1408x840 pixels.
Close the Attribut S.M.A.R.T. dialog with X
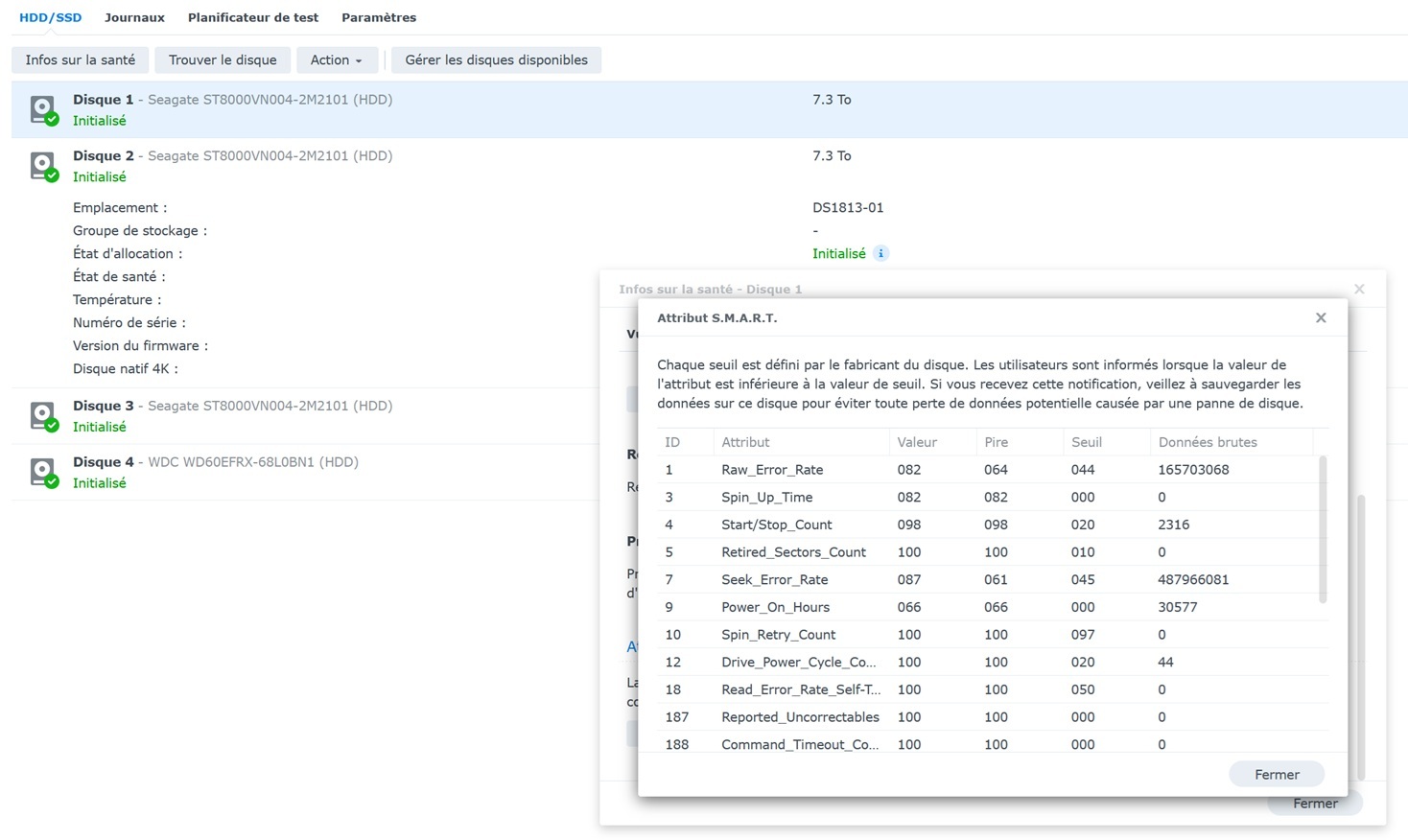(x=1321, y=317)
